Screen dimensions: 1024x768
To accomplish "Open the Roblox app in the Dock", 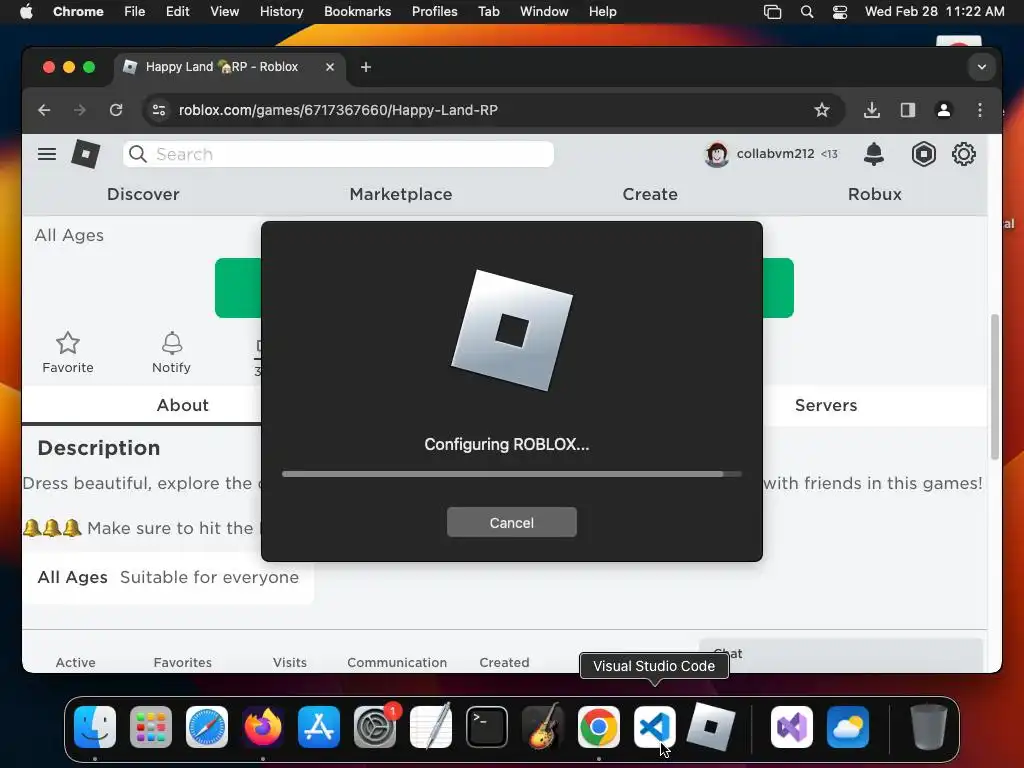I will (711, 727).
